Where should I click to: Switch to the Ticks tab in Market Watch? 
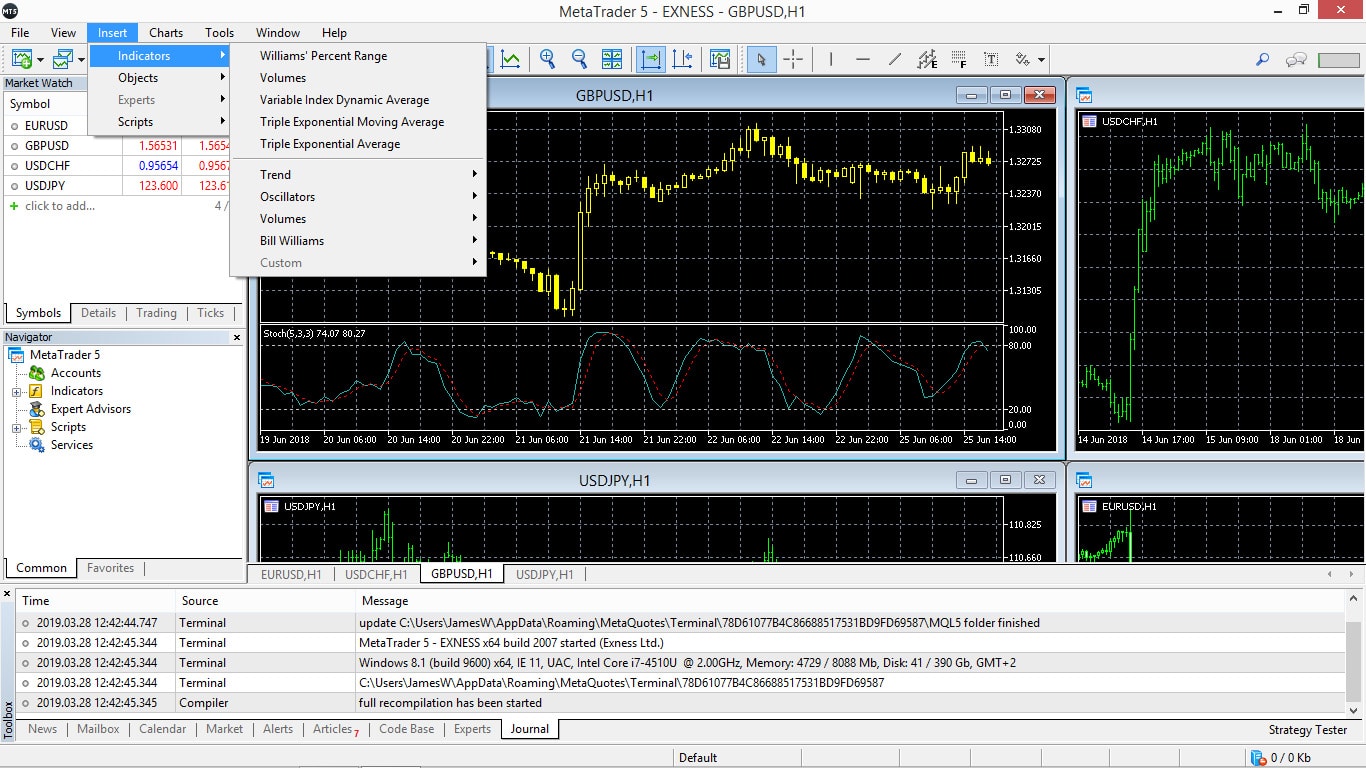coord(211,313)
